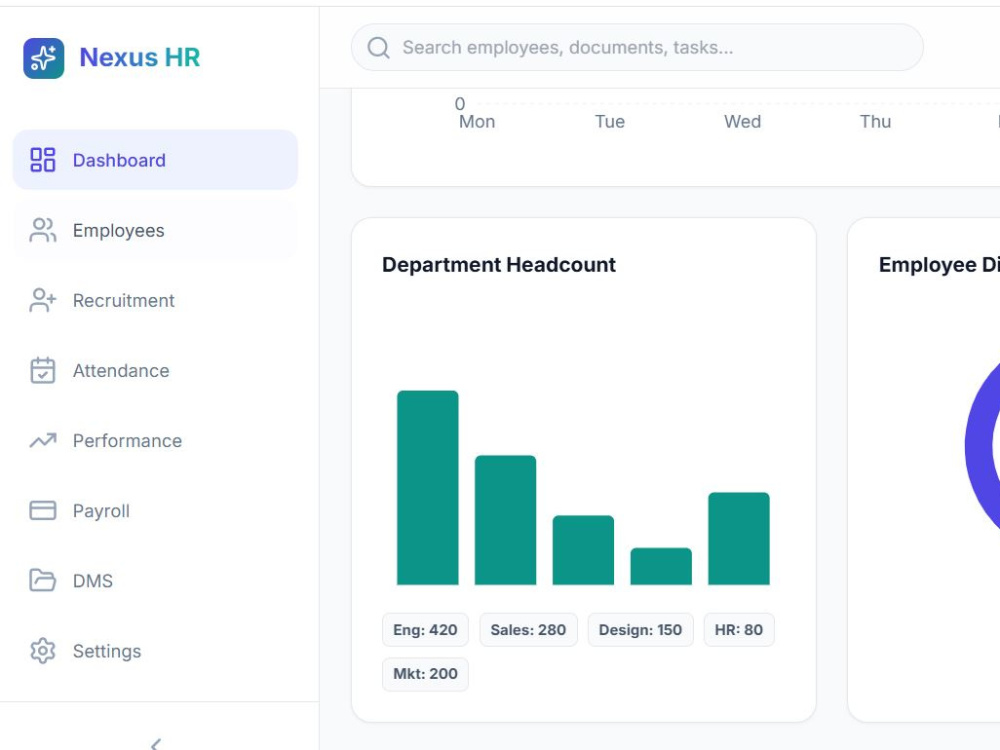Click the Dashboard grid icon
The image size is (1000, 750).
click(x=43, y=160)
